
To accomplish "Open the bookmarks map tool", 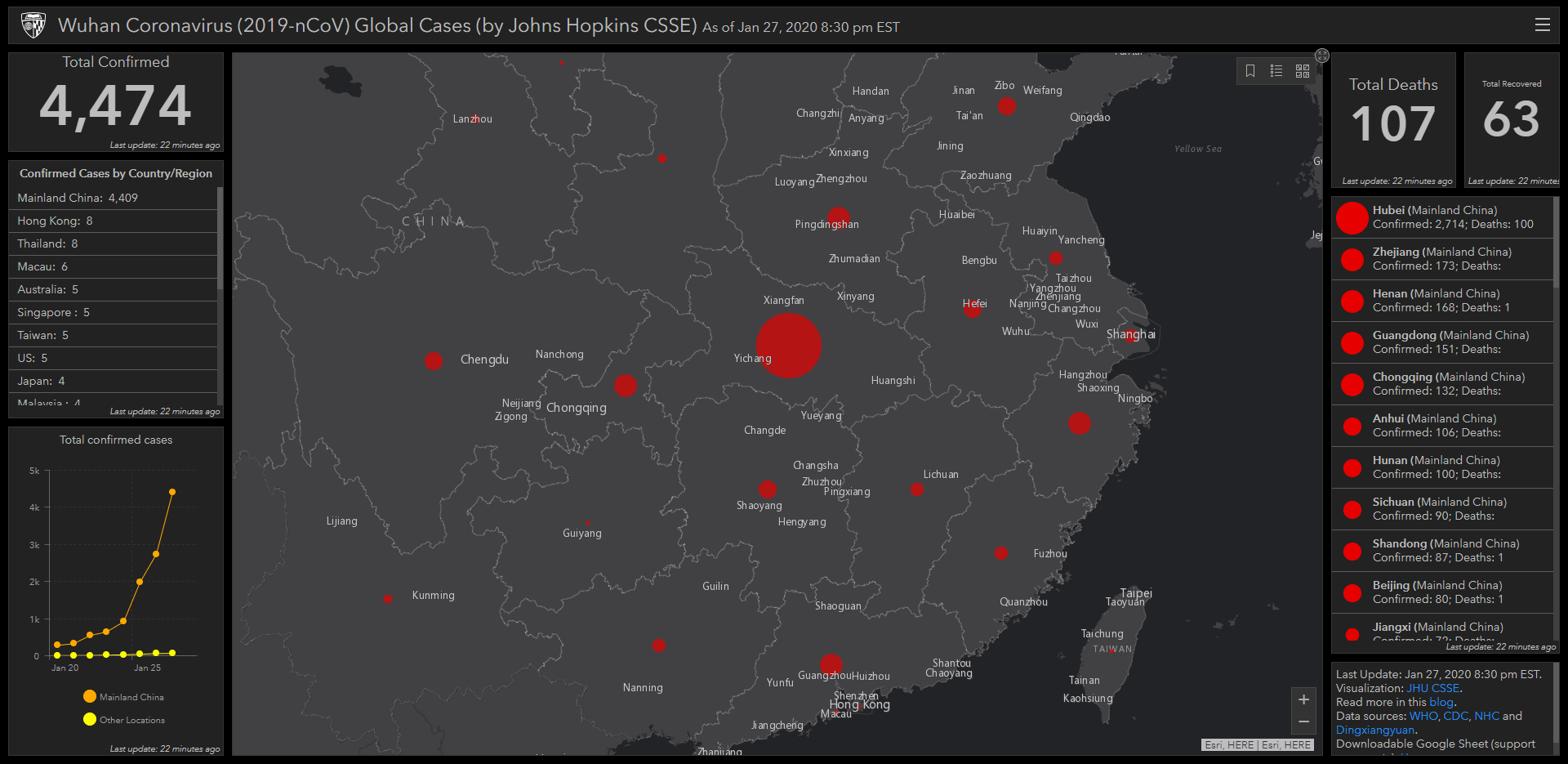I will [x=1250, y=71].
